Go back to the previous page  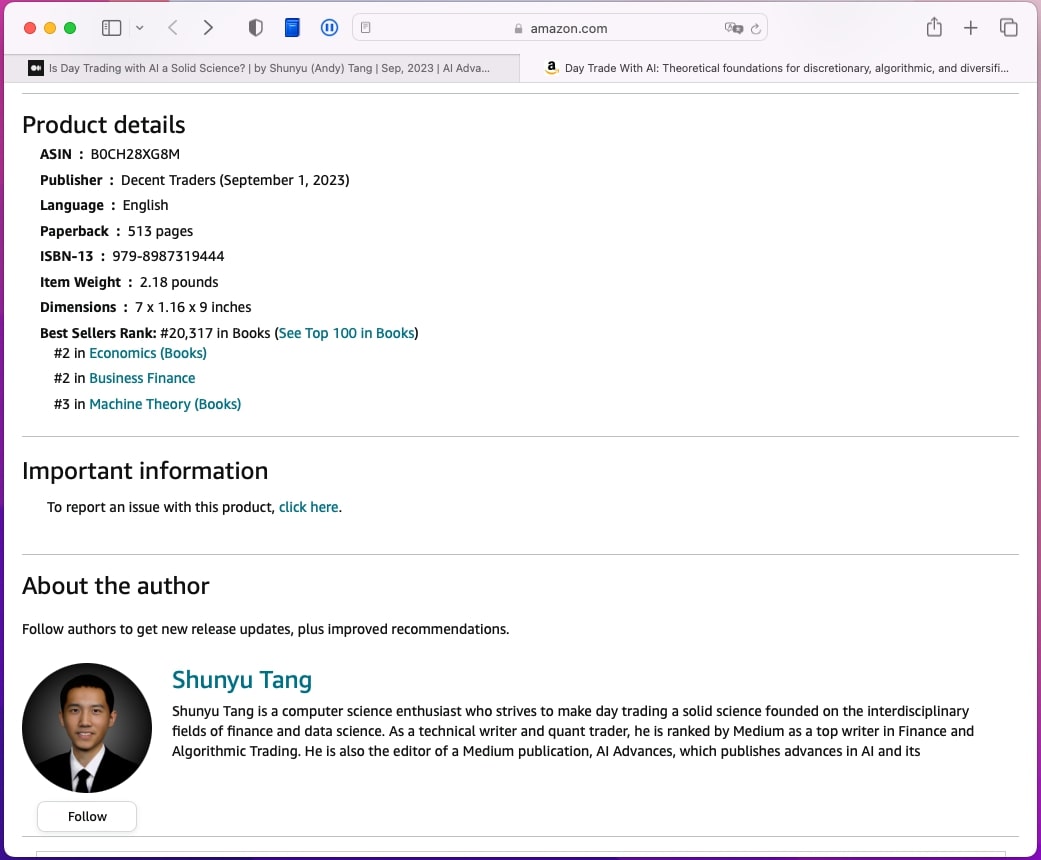[173, 28]
